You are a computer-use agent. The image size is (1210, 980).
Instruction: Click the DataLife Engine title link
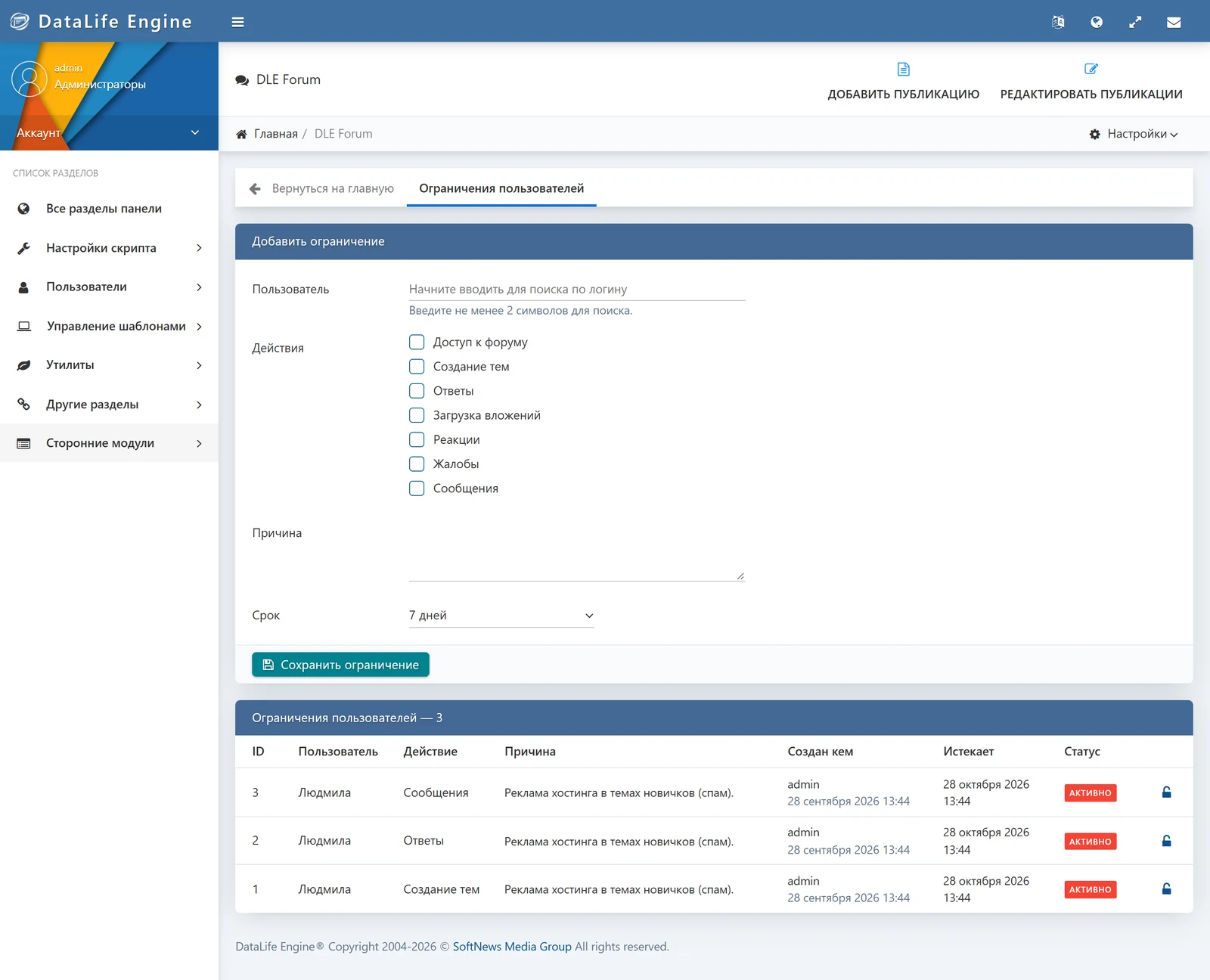(115, 22)
